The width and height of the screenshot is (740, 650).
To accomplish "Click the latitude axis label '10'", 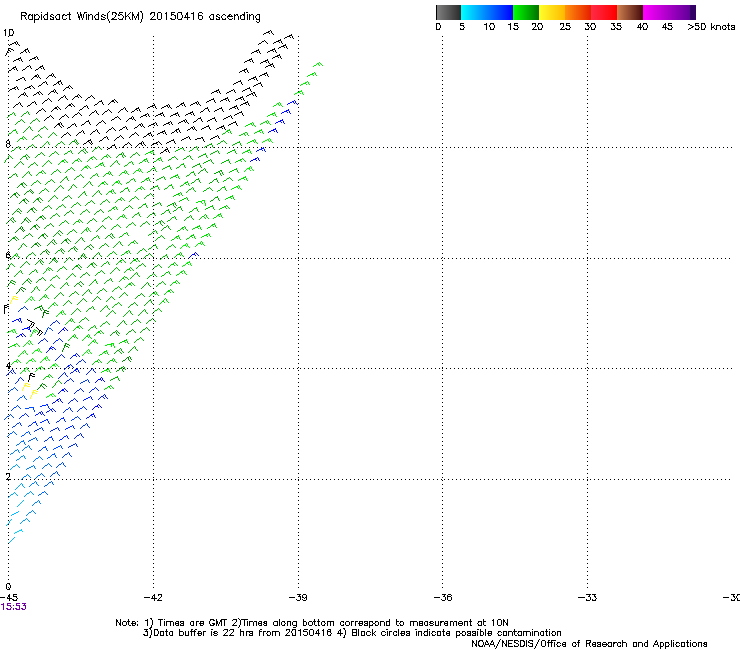I will point(8,33).
